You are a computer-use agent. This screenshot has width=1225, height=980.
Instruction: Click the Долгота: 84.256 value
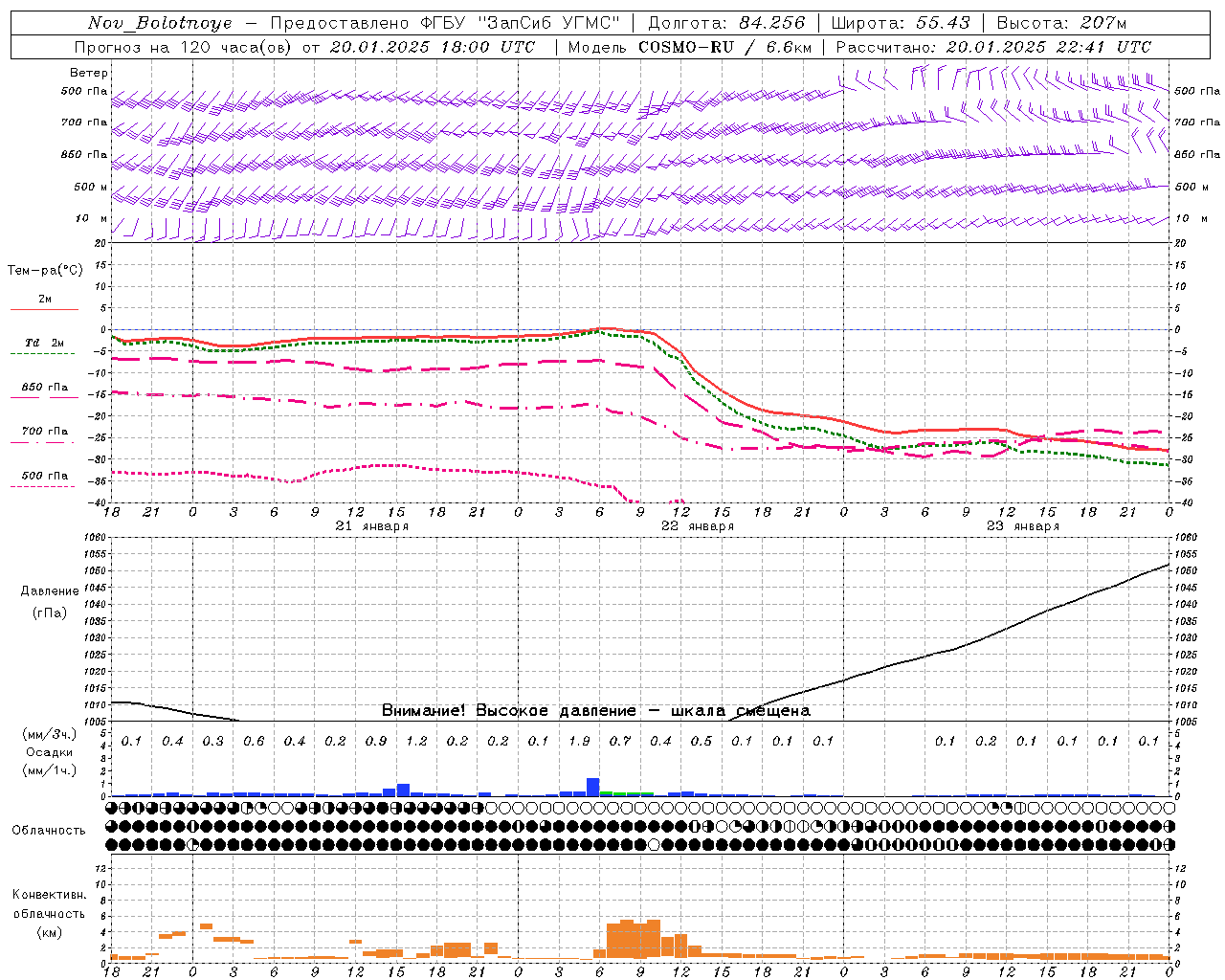click(726, 23)
